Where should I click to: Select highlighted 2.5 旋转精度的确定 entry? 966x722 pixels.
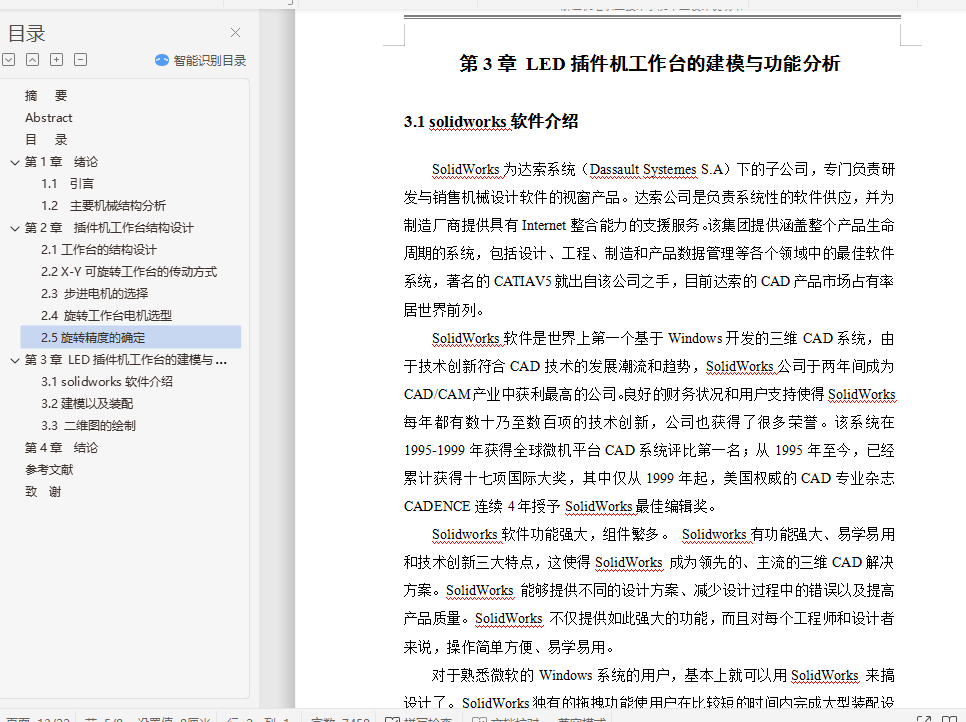tap(131, 338)
